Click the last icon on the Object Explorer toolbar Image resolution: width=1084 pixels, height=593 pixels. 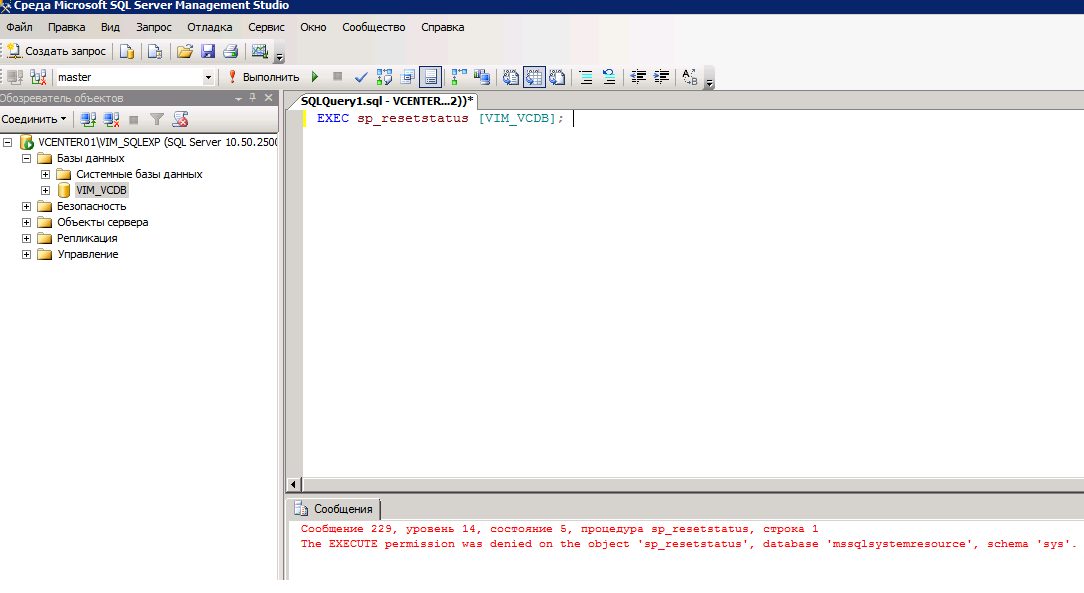tap(180, 120)
